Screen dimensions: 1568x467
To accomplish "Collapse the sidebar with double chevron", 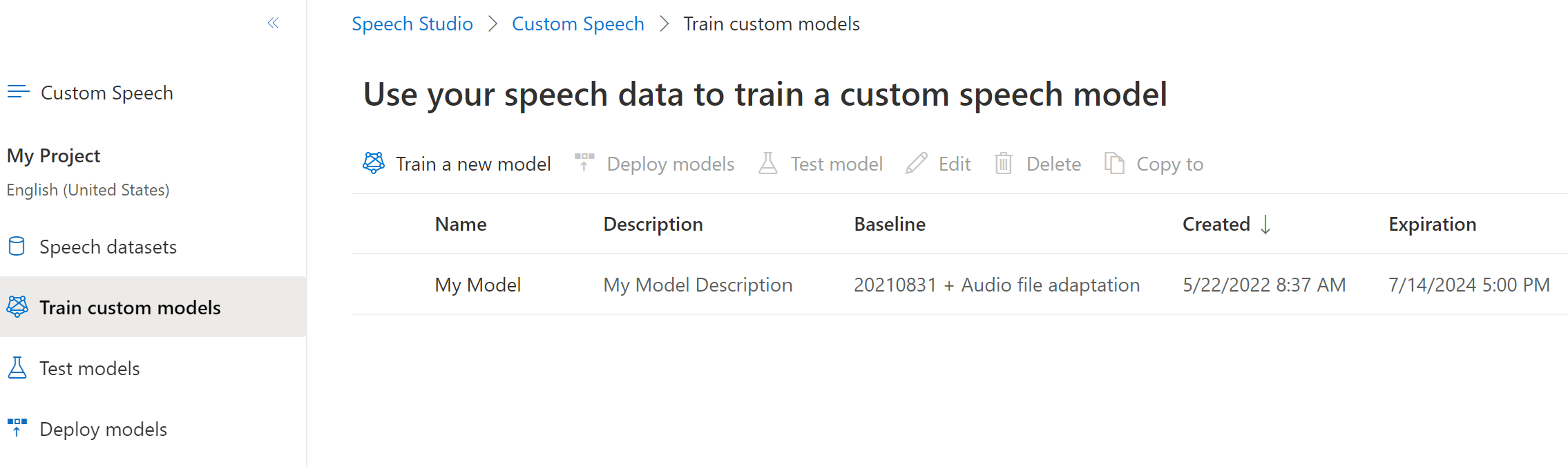I will point(274,23).
